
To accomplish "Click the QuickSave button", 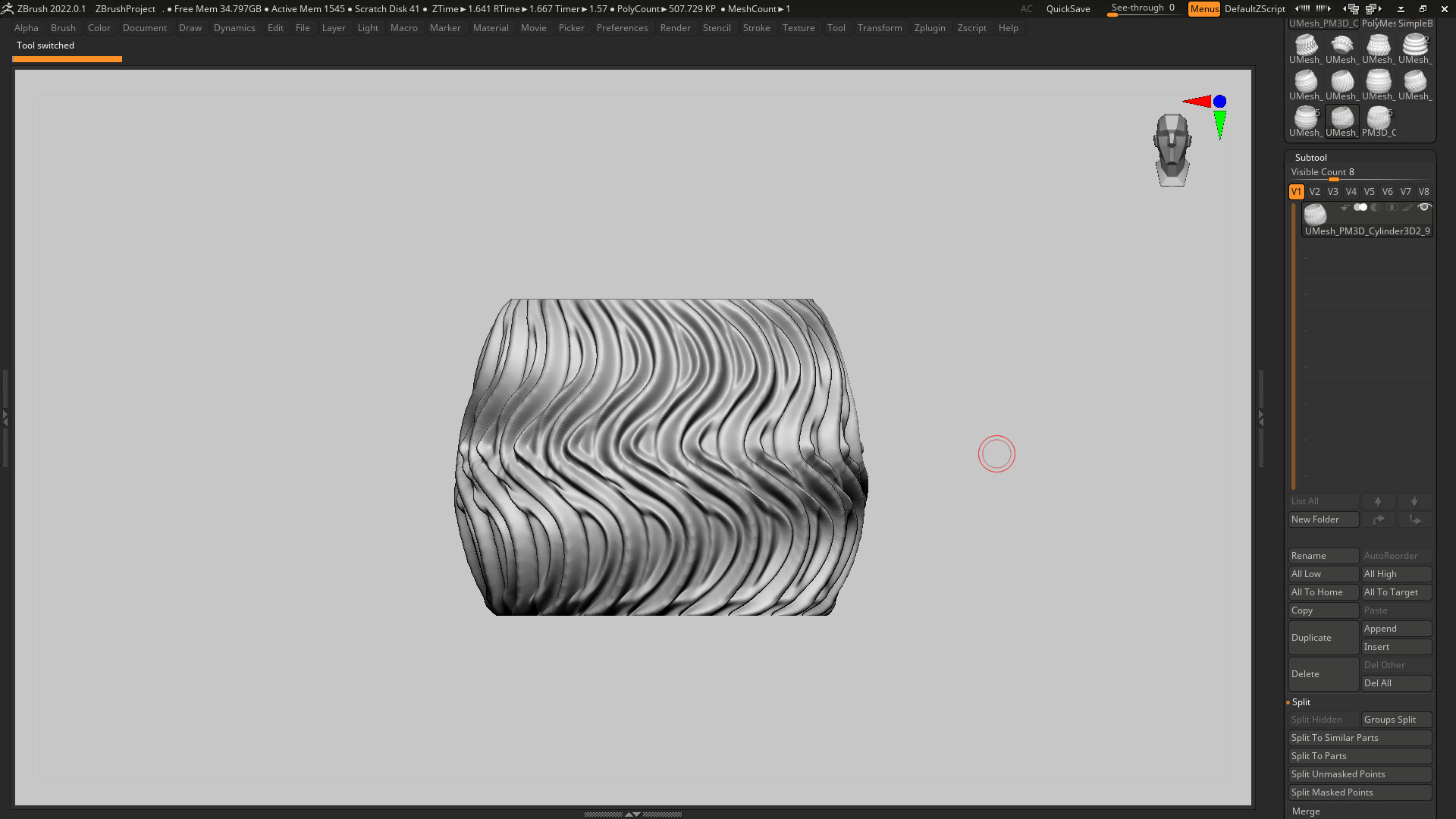I will (1068, 9).
